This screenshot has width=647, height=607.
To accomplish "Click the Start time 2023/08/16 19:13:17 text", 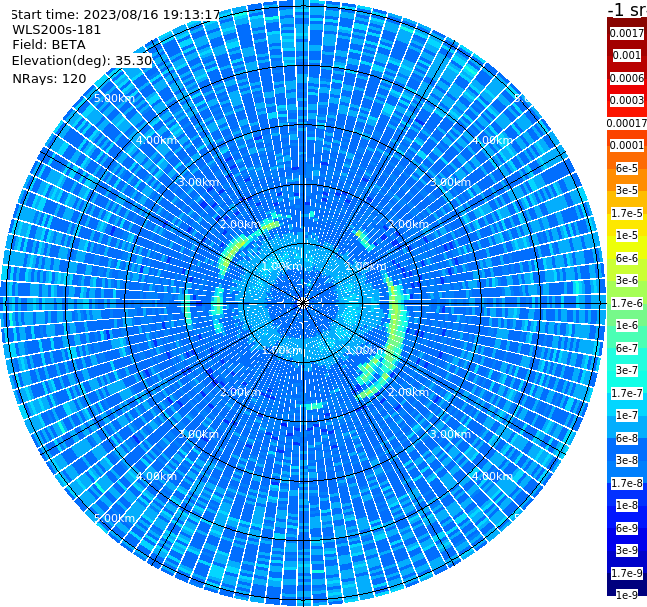I will coord(115,14).
